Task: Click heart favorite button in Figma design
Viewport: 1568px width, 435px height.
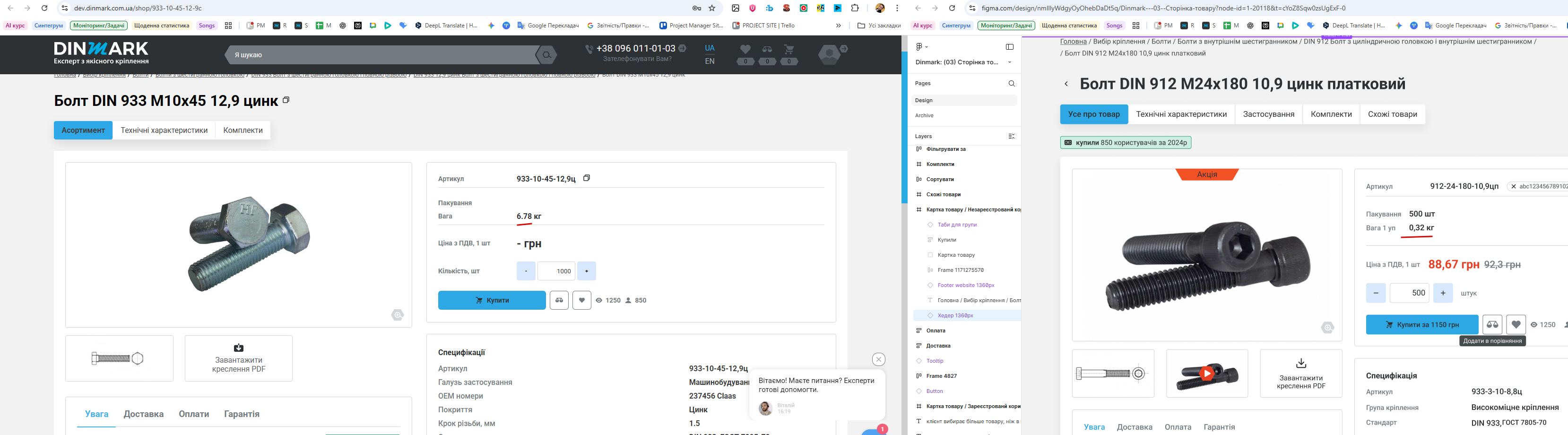Action: [x=1516, y=325]
